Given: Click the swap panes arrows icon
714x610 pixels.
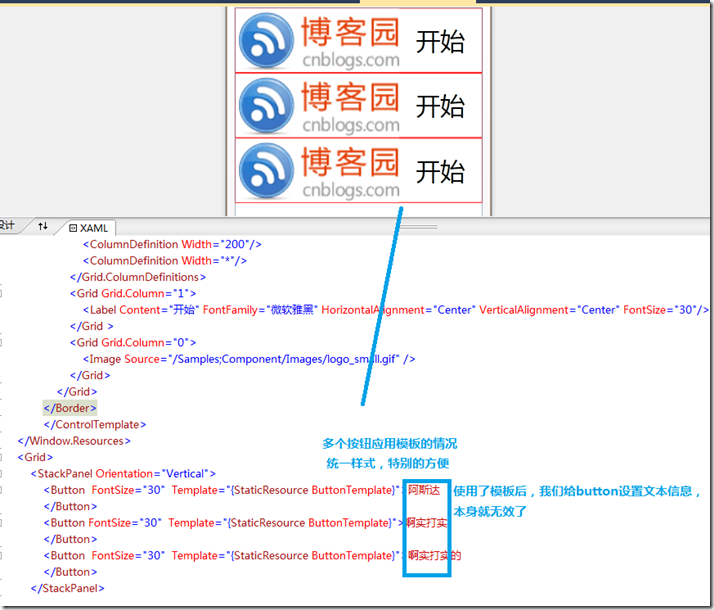Looking at the screenshot, I should coord(43,226).
